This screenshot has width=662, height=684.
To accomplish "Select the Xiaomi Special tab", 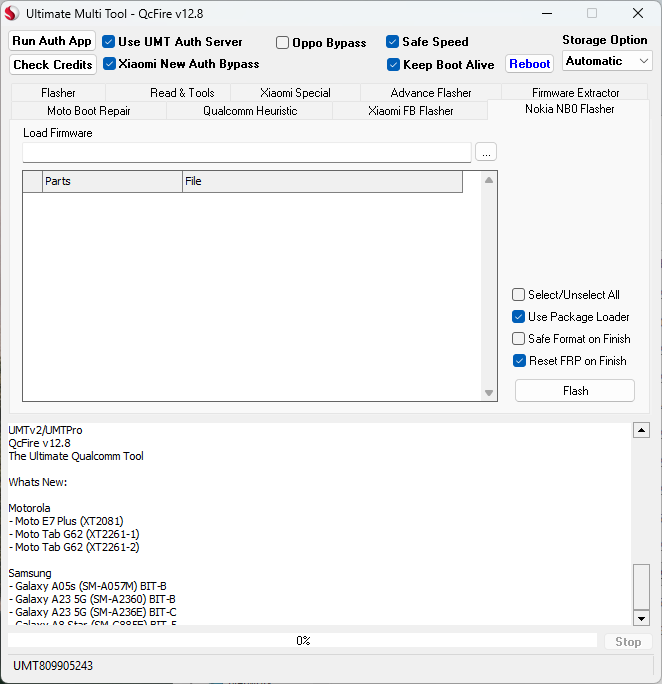I will click(295, 92).
